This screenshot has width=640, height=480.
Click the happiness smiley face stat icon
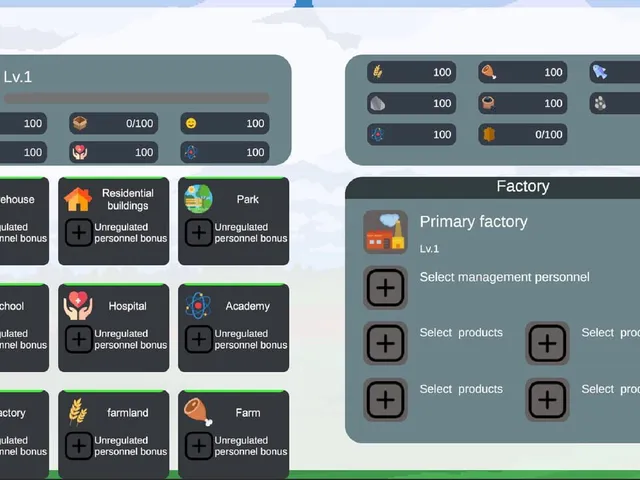coord(191,123)
